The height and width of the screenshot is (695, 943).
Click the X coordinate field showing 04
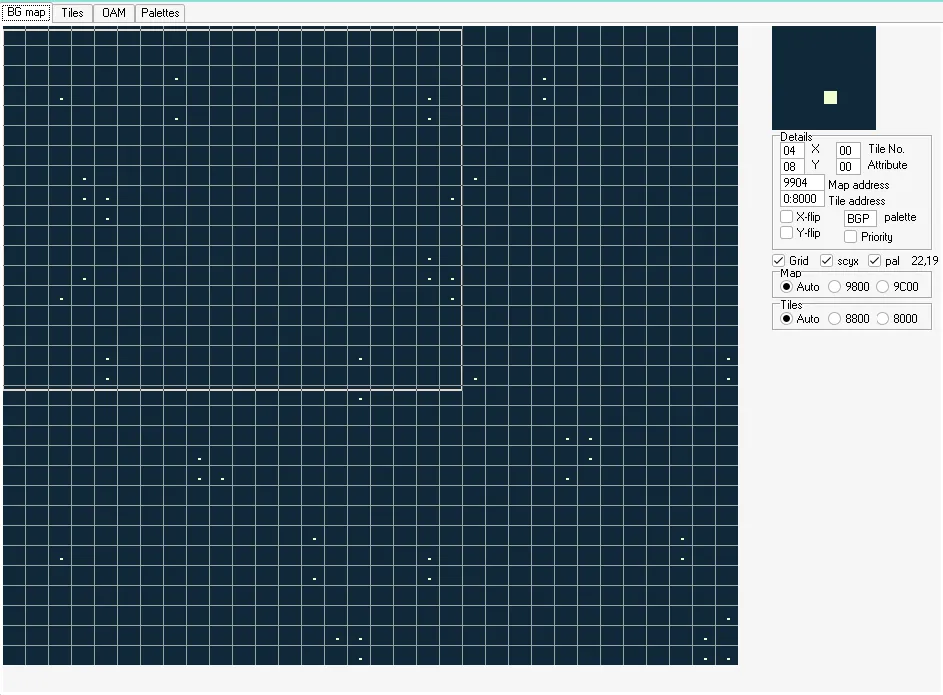coord(792,150)
